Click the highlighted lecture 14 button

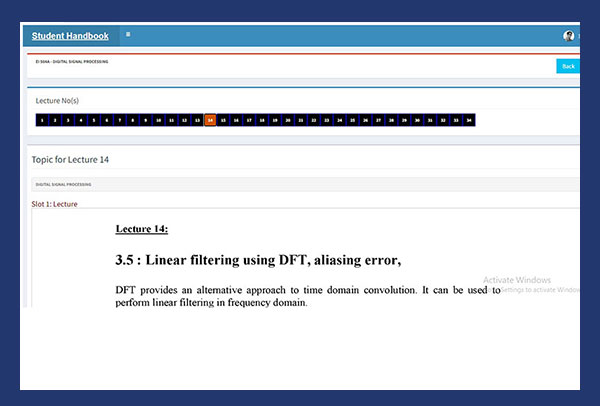click(210, 120)
